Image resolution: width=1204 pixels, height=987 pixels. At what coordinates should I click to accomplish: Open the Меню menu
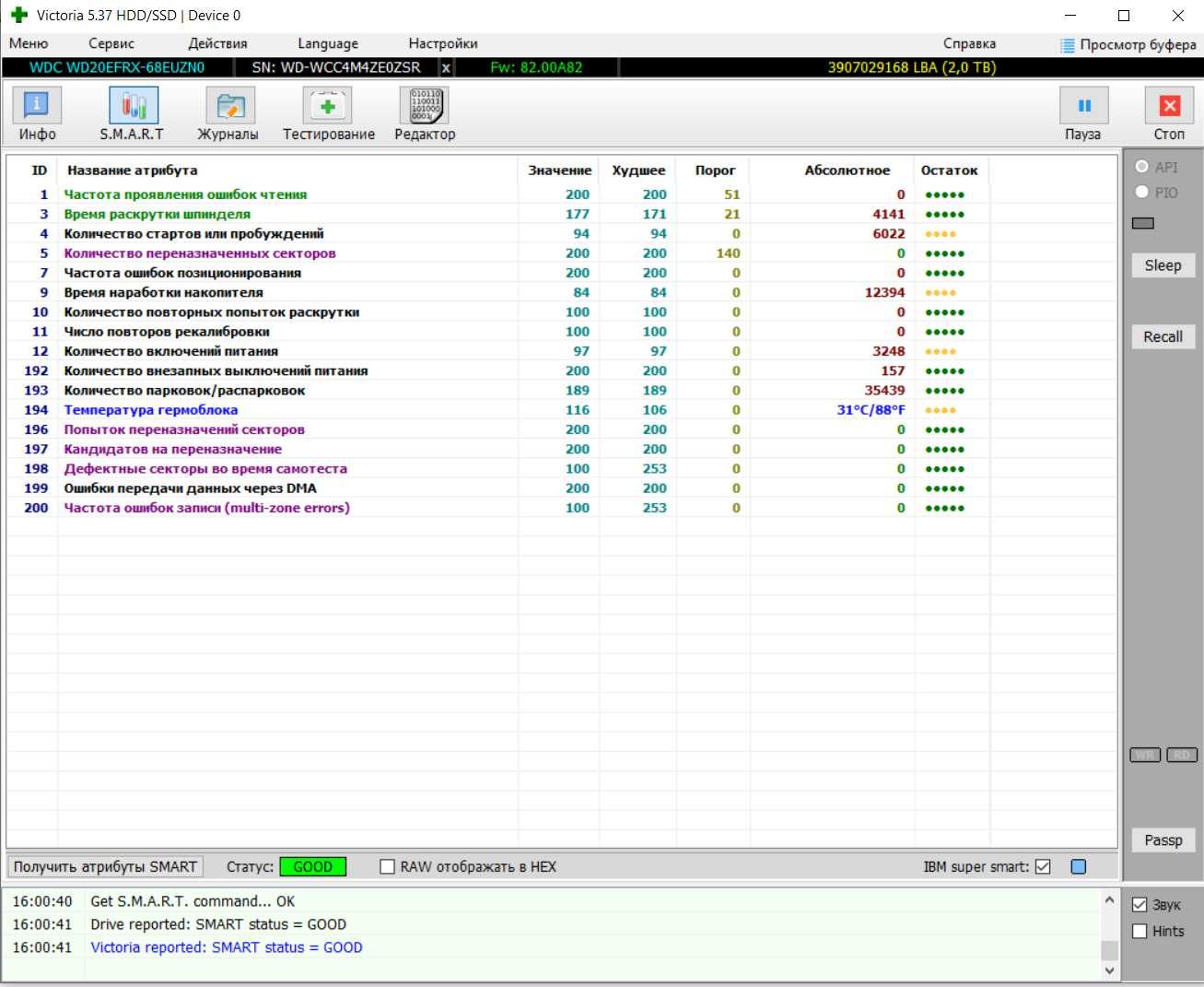click(29, 43)
